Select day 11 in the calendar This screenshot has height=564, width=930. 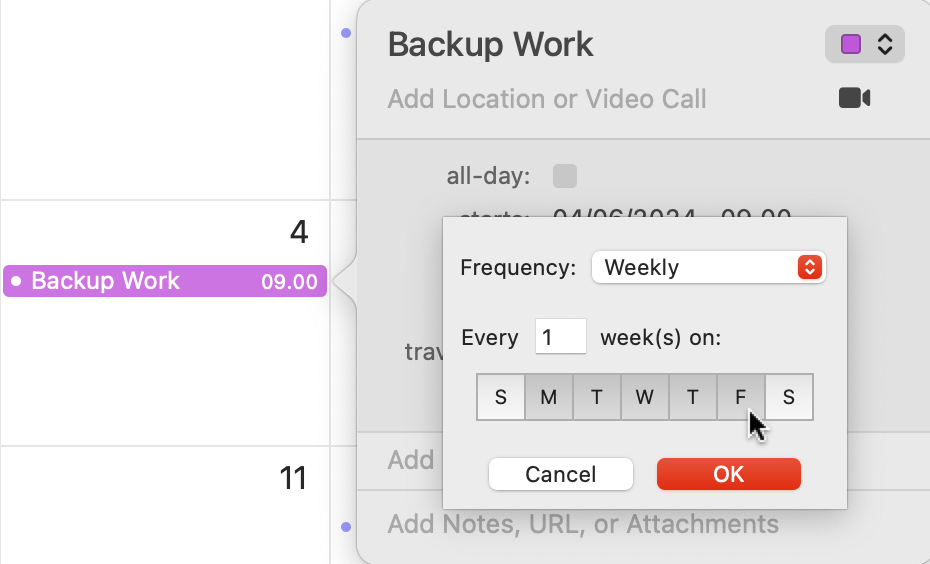click(292, 479)
